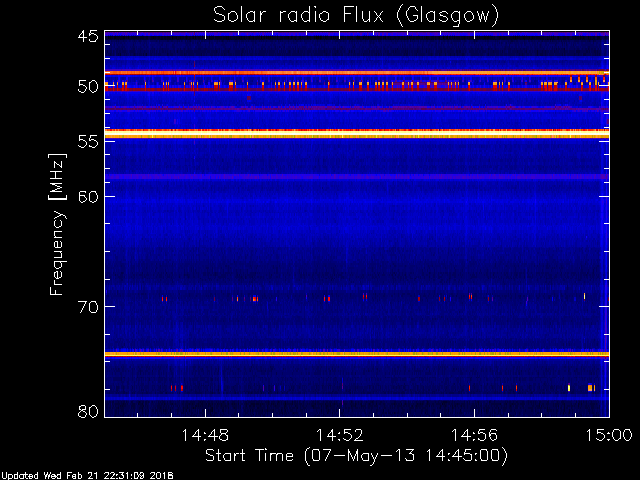Viewport: 640px width, 480px height.
Task: Click the Start Time (07-May-13 14:45:00) label
Action: [x=356, y=456]
